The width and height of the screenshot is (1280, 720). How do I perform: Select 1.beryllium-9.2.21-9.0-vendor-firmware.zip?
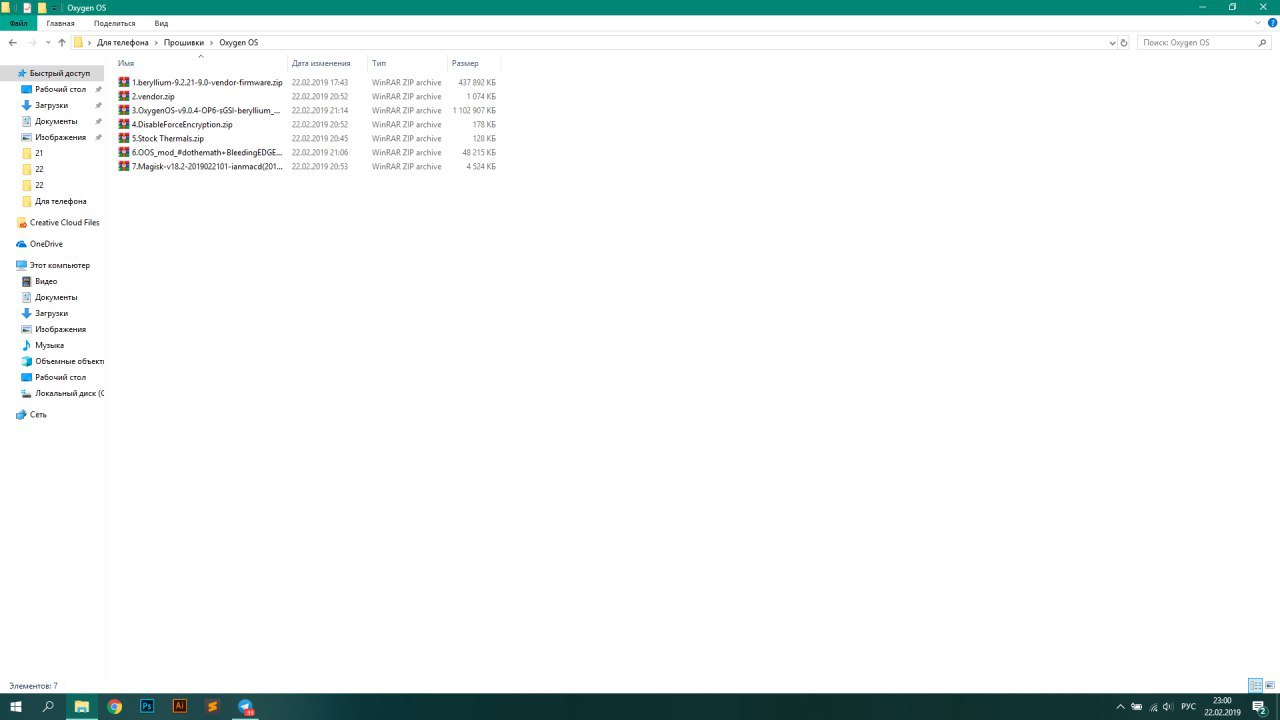click(207, 82)
